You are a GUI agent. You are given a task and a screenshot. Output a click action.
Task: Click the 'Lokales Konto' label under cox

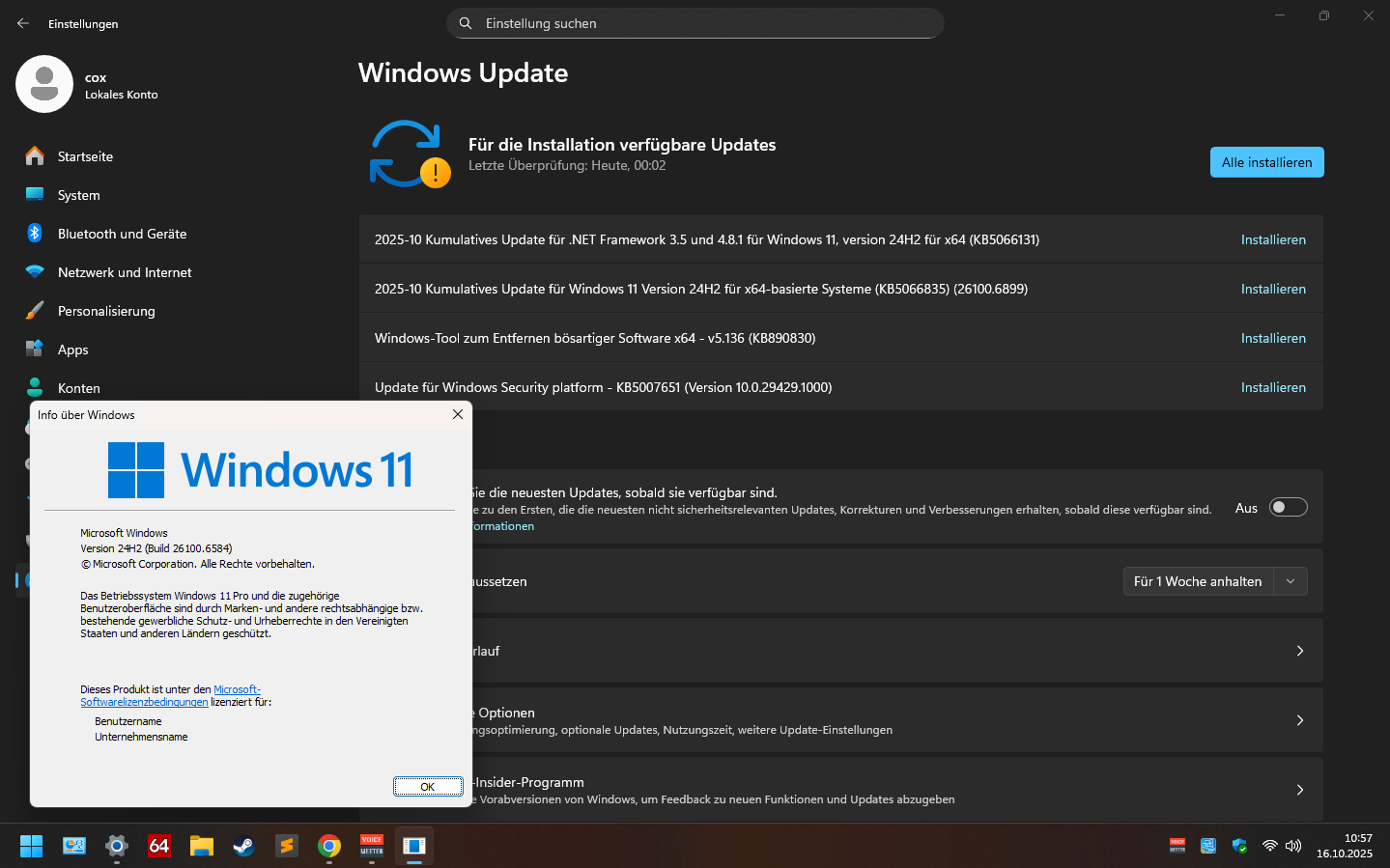pyautogui.click(x=122, y=95)
